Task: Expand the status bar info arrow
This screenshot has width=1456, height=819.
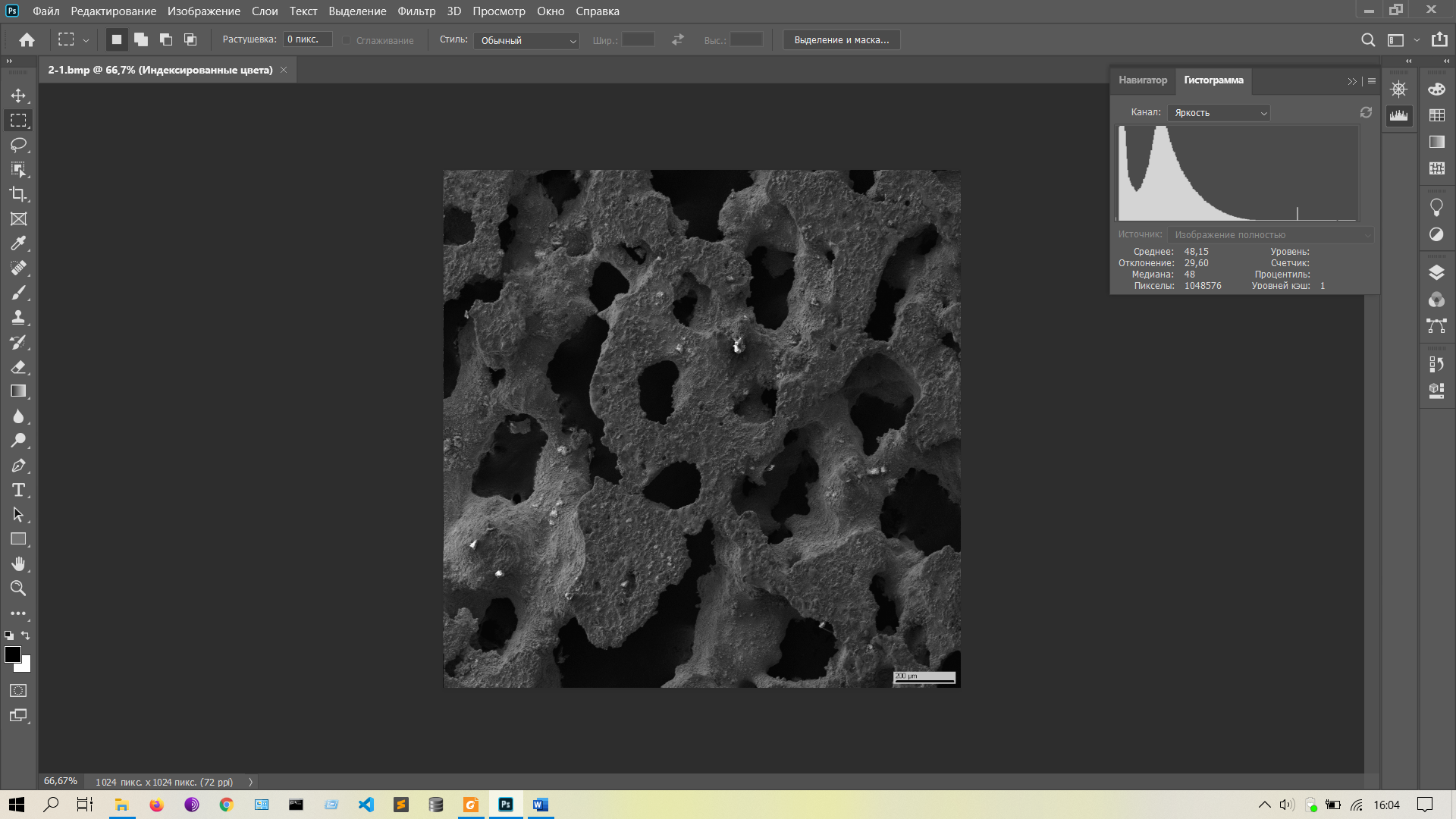Action: point(250,782)
